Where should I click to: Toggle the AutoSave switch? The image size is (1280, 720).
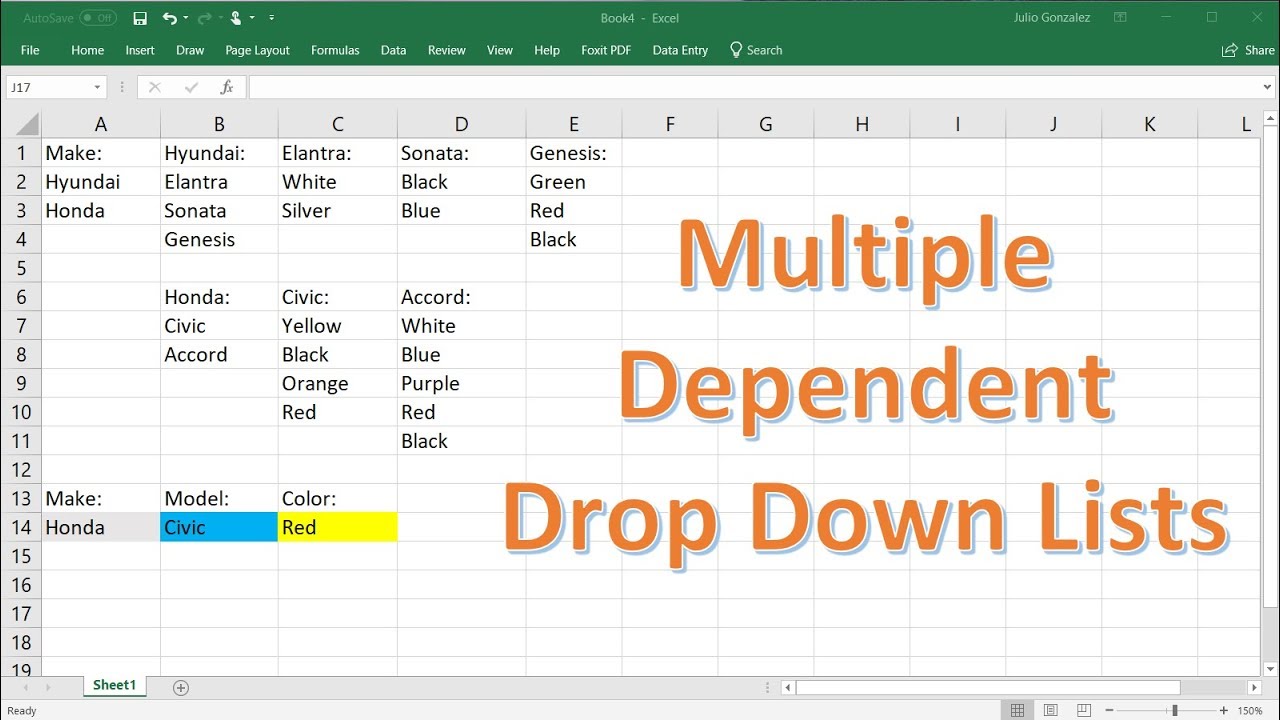[98, 18]
